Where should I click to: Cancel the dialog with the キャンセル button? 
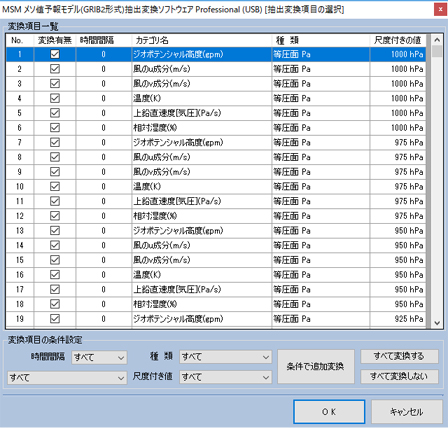[x=407, y=412]
